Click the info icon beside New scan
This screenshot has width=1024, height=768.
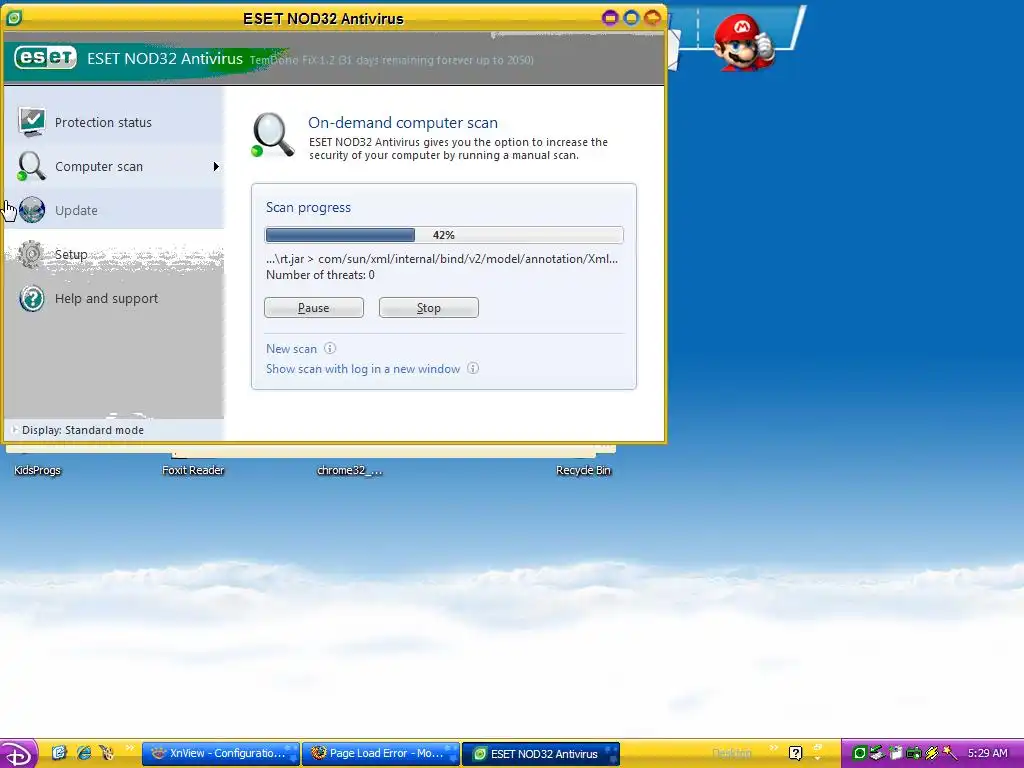[x=330, y=348]
